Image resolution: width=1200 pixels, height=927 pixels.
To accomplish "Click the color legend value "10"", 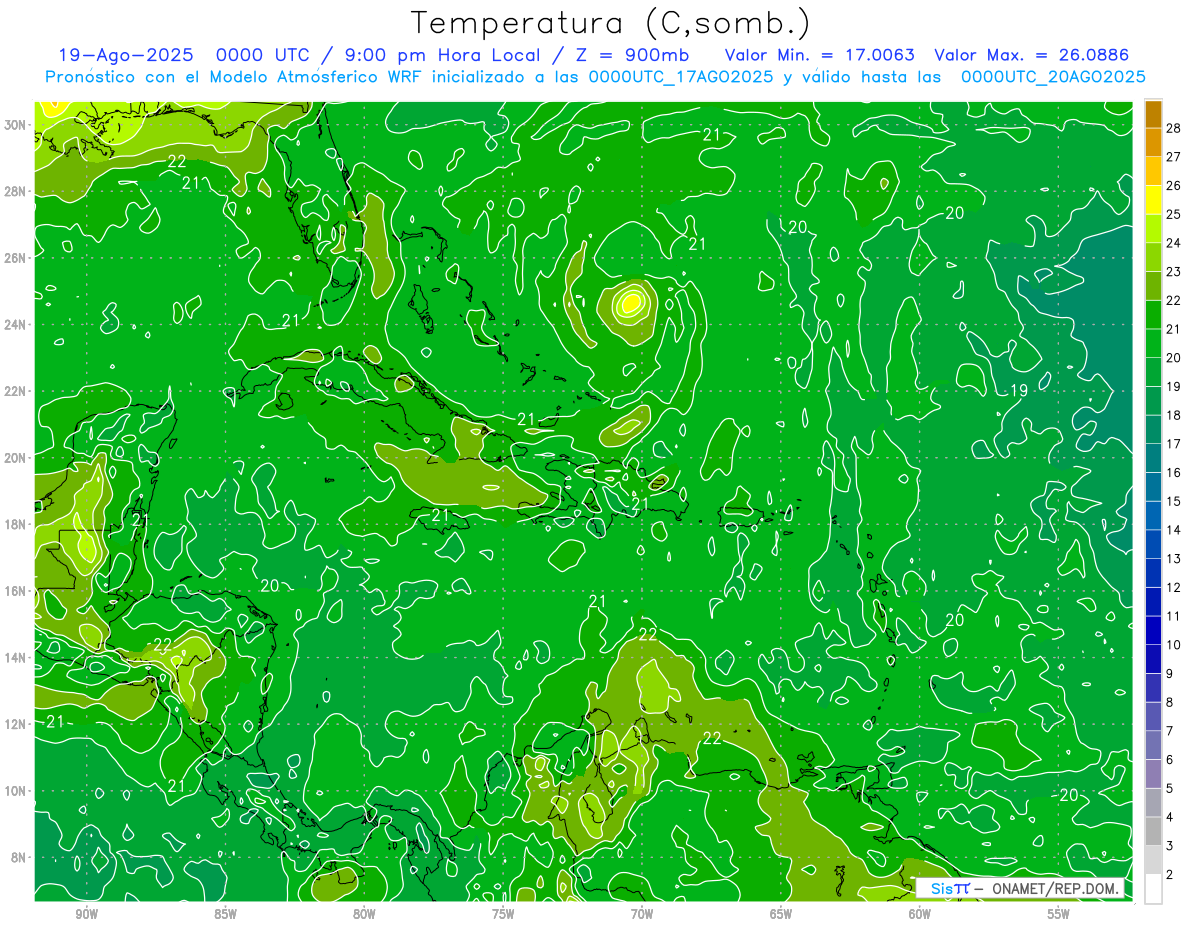I will point(1174,645).
